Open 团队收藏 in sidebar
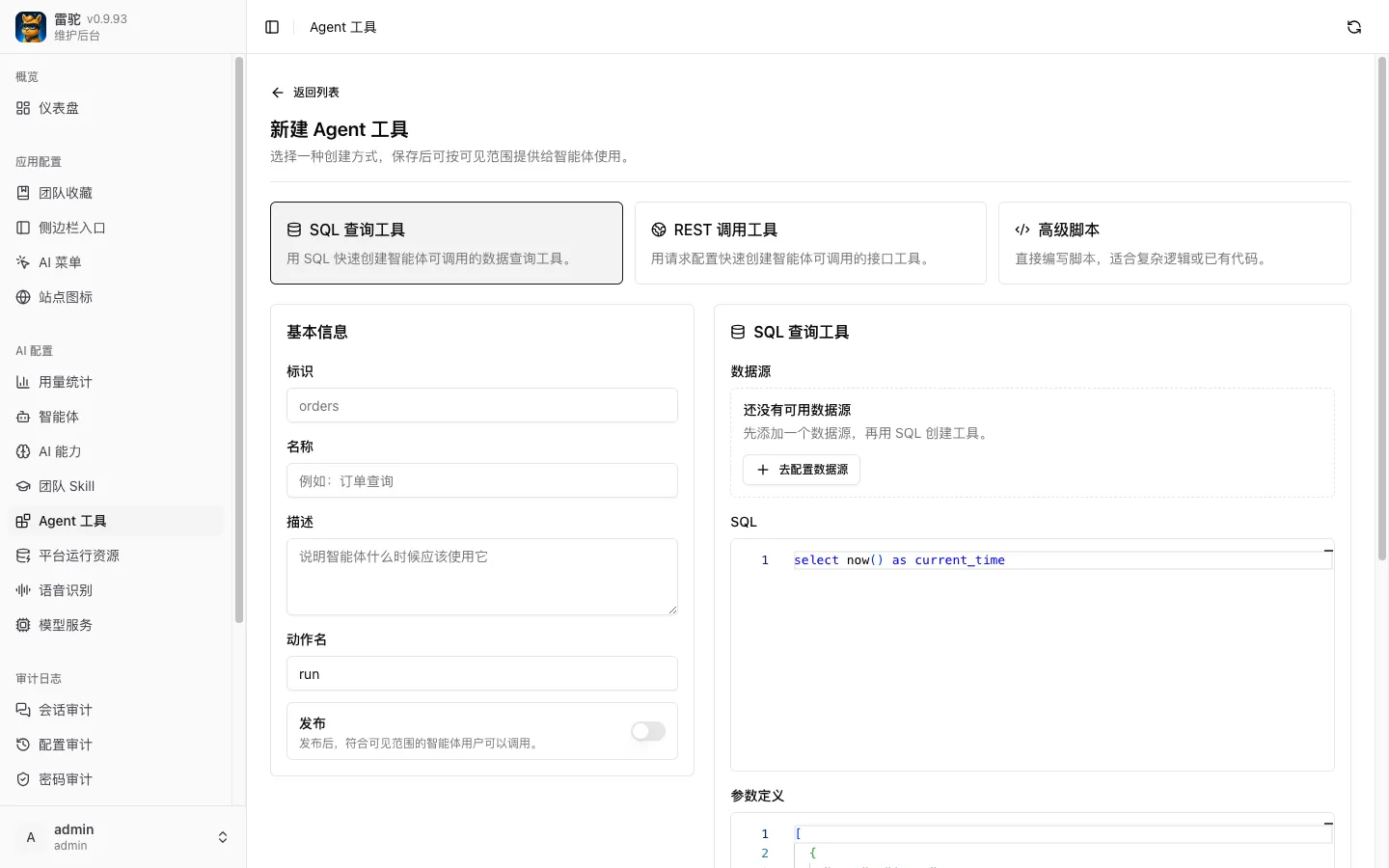Screen dimensions: 1389x868 116,193
